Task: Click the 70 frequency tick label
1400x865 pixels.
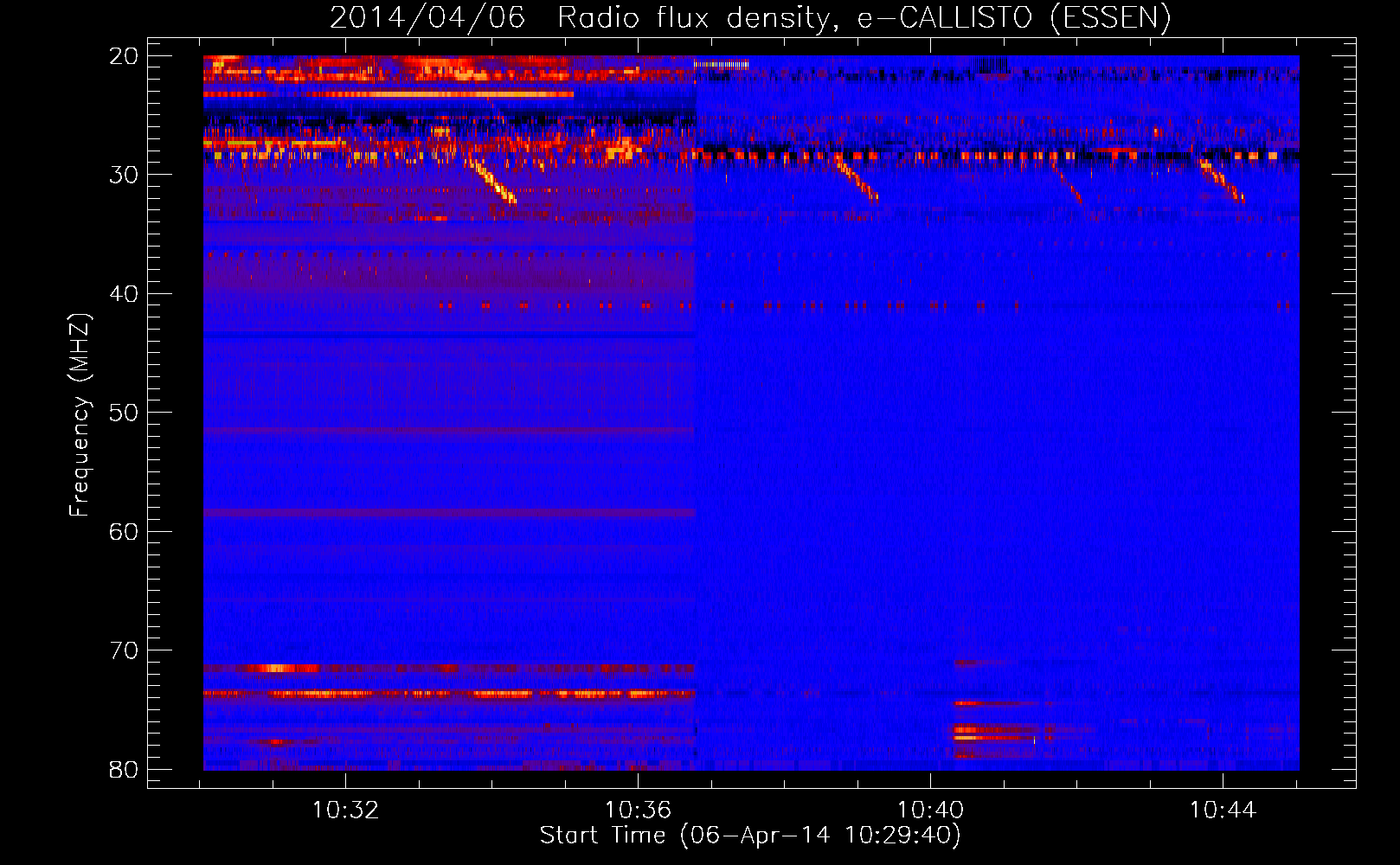Action: click(124, 650)
